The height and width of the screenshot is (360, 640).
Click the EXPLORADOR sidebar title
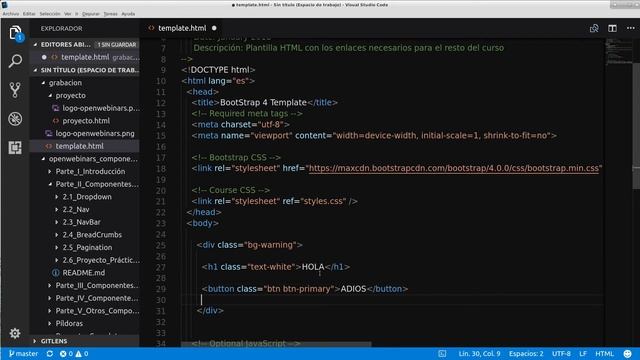[61, 29]
